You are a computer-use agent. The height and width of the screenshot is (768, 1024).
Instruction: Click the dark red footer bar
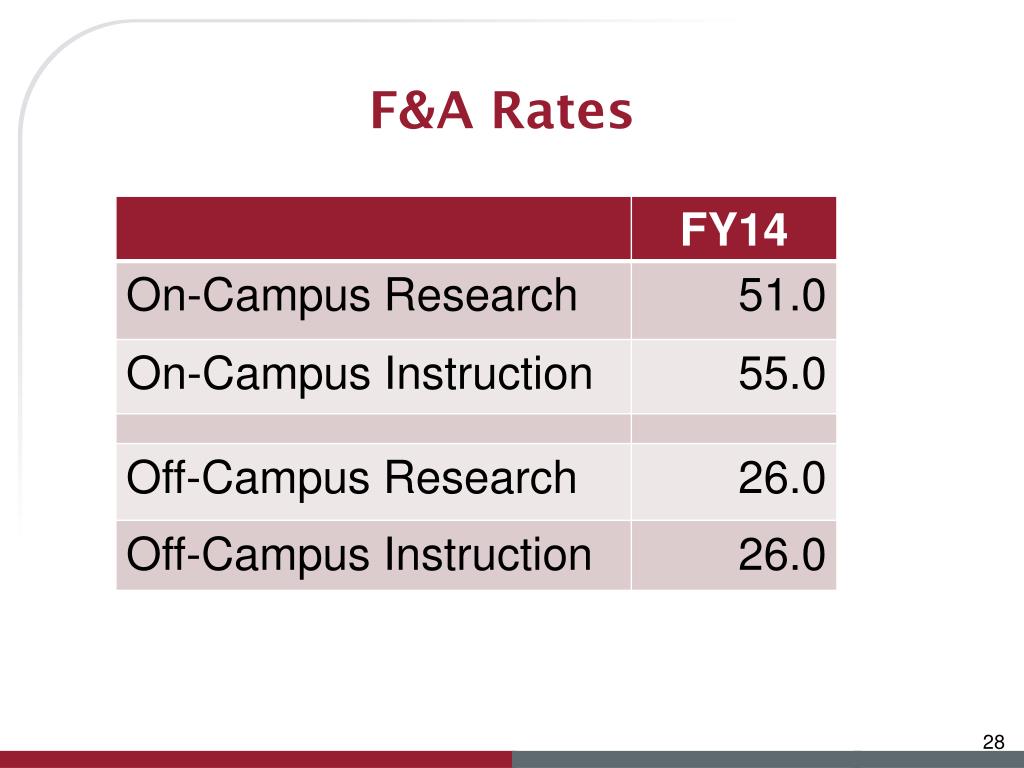(256, 760)
